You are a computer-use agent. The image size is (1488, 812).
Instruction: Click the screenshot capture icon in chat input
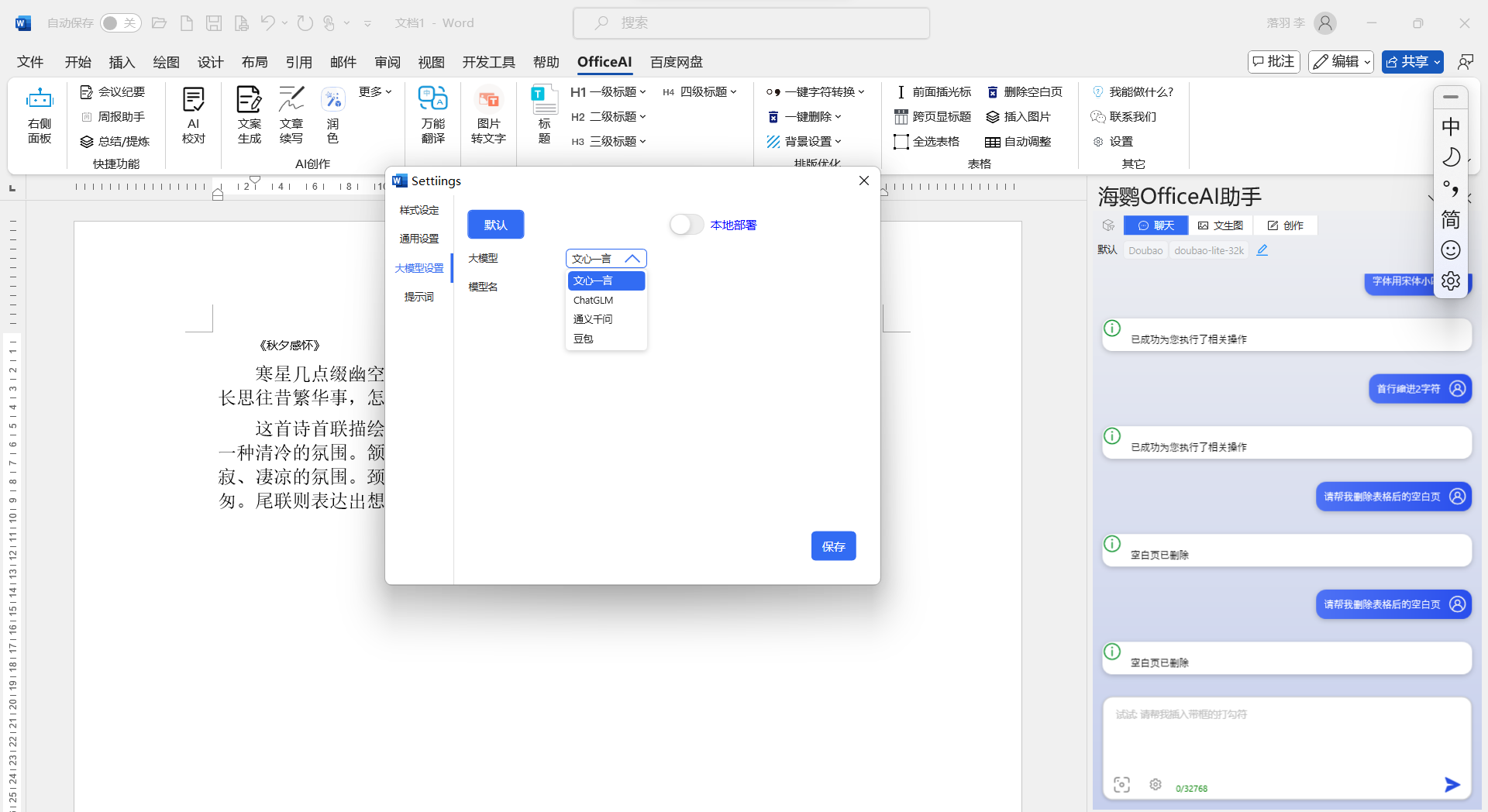pos(1121,785)
